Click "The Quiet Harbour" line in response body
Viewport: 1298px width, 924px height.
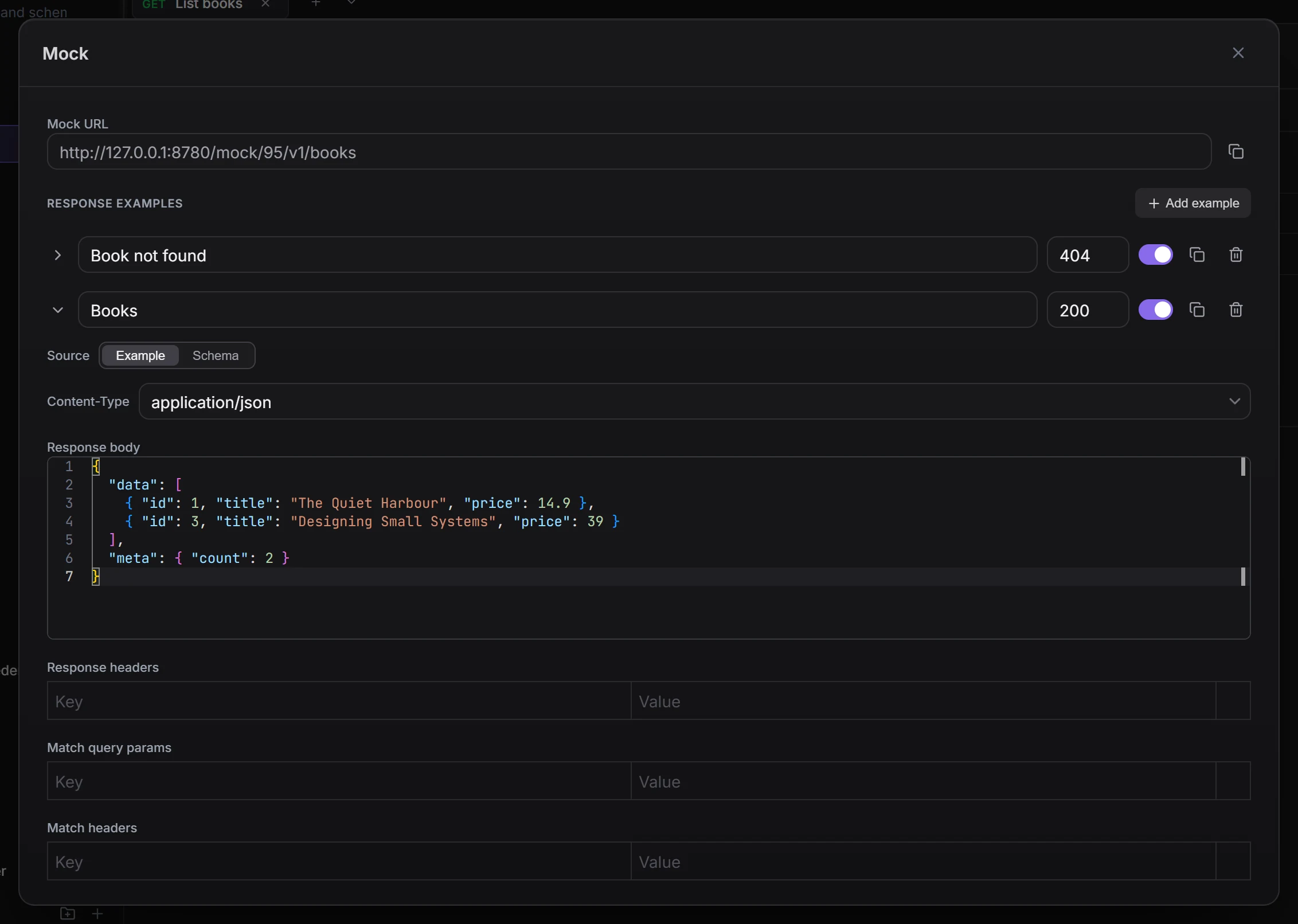[x=359, y=503]
